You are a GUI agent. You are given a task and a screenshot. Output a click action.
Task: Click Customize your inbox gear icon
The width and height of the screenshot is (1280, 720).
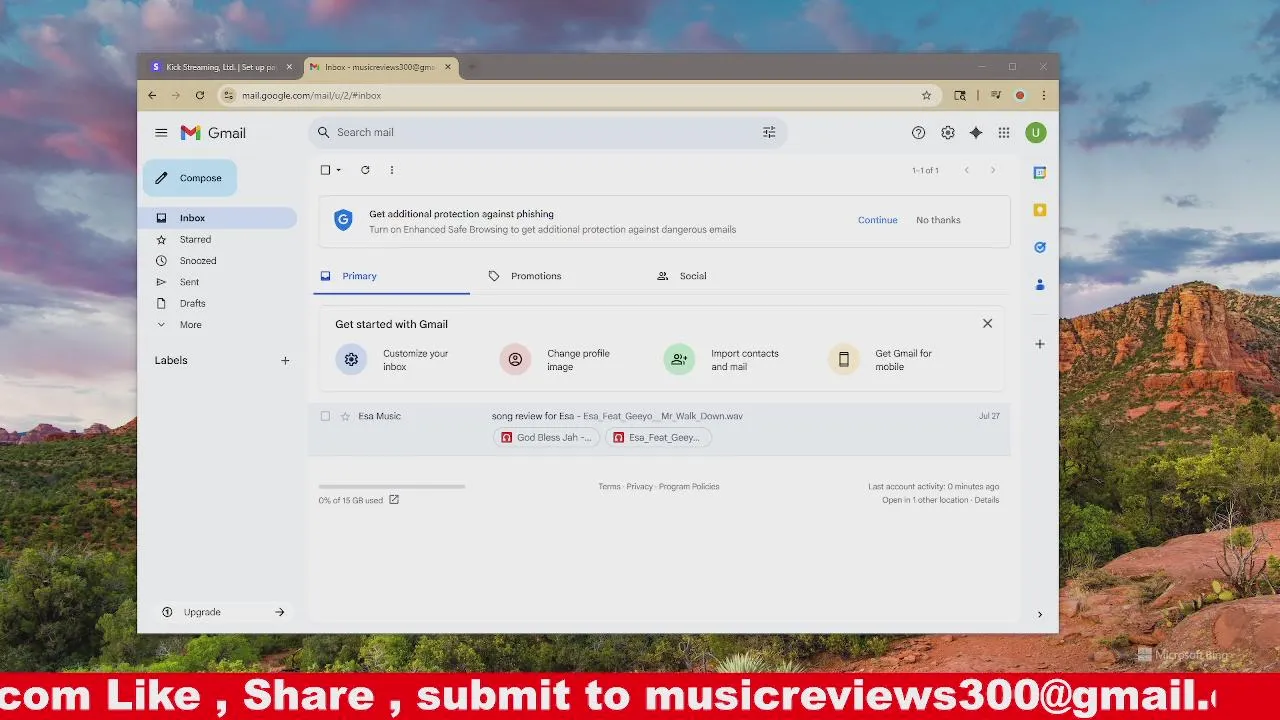coord(351,360)
